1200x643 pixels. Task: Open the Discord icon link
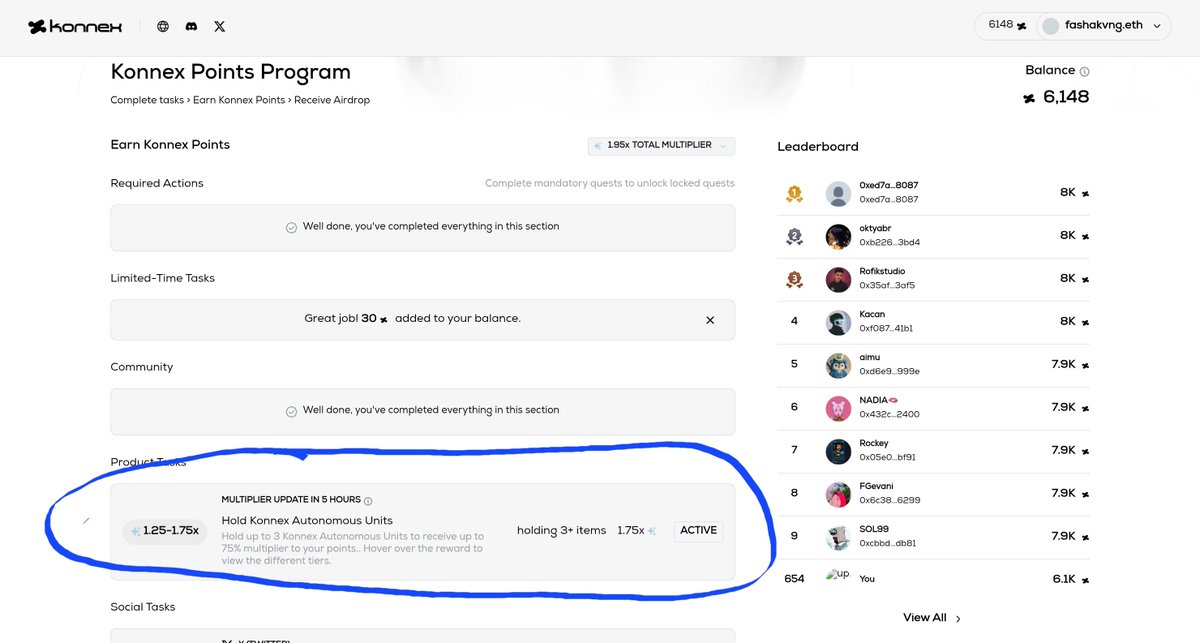pos(191,26)
